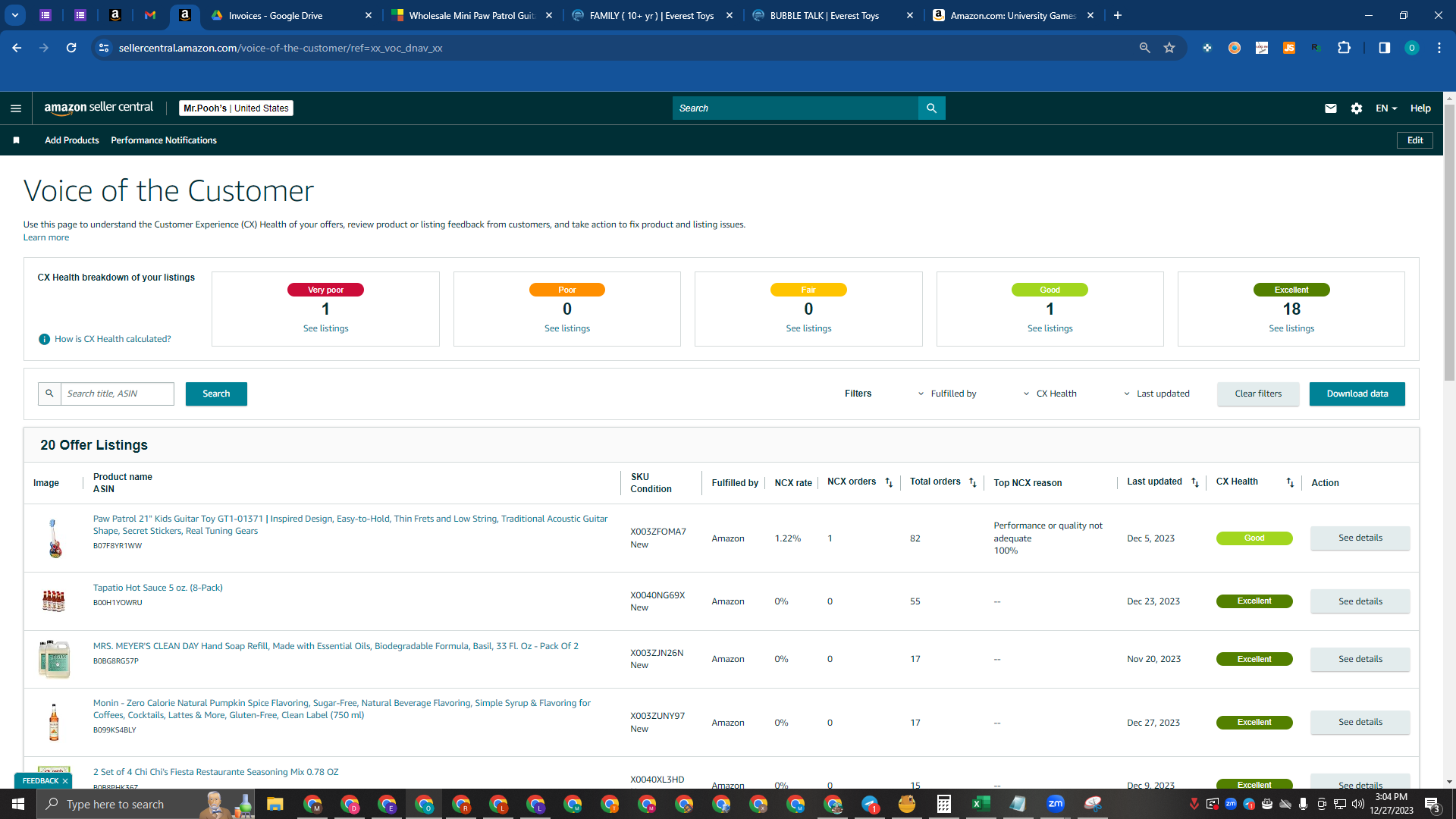
Task: Close the FEEDBACK tab widget
Action: (x=65, y=781)
